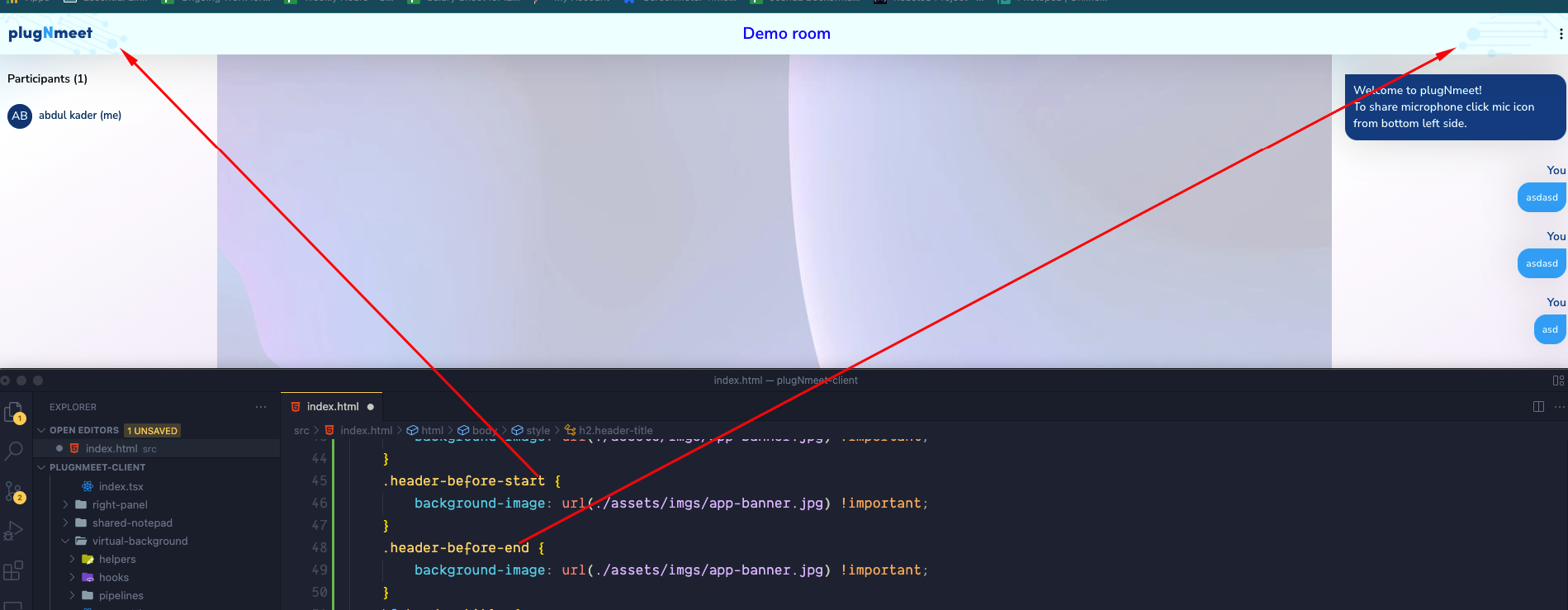Expand the pipelines folder chevron
Screen dimensions: 1568x610
[x=73, y=595]
